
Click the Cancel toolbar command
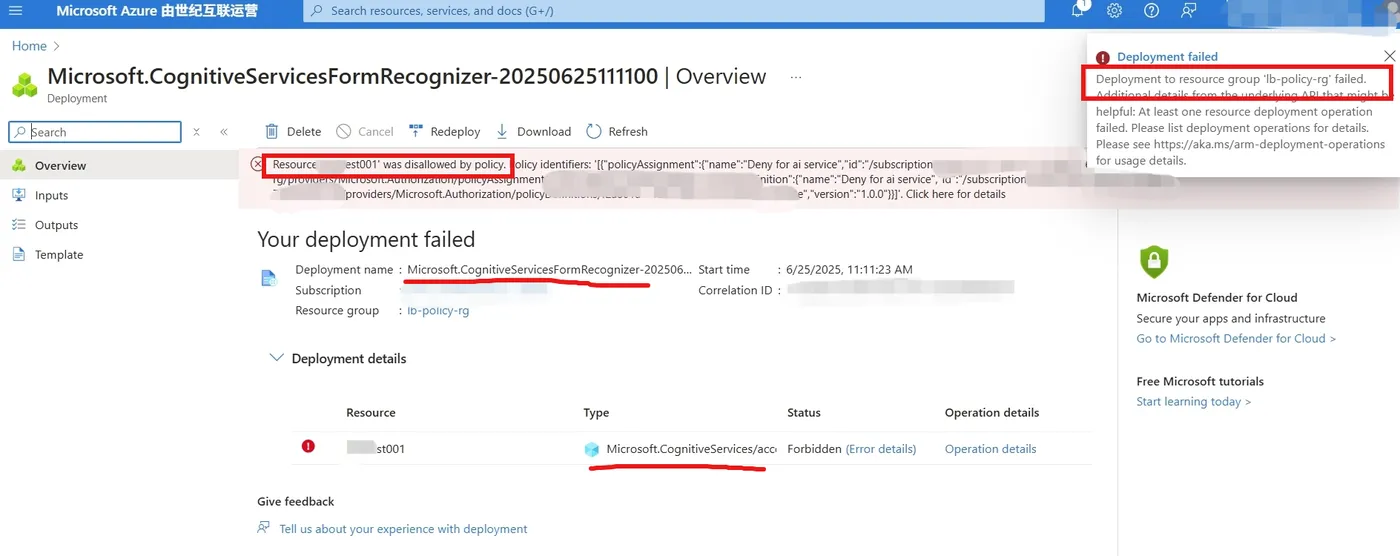click(x=365, y=131)
